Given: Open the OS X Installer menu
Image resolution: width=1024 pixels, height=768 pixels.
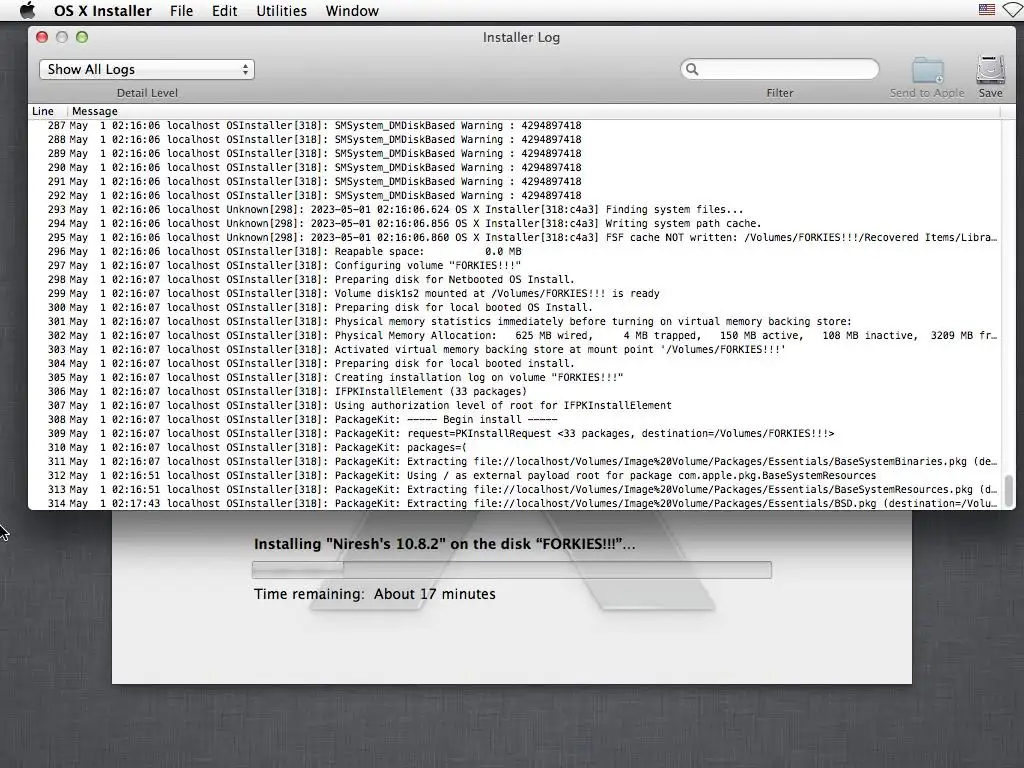Looking at the screenshot, I should tap(103, 11).
